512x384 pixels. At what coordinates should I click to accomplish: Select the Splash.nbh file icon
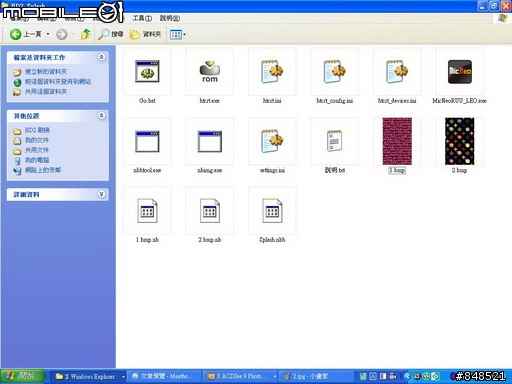pos(272,211)
